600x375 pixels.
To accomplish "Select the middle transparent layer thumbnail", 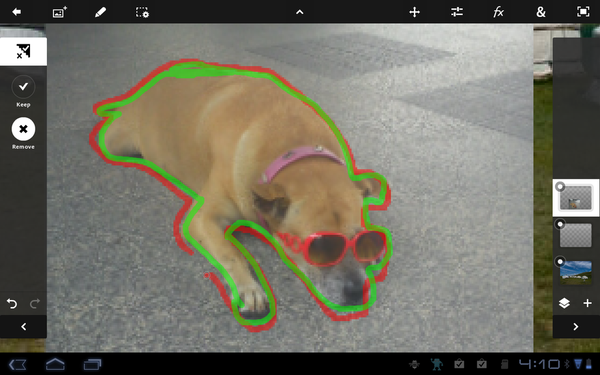I will click(576, 235).
